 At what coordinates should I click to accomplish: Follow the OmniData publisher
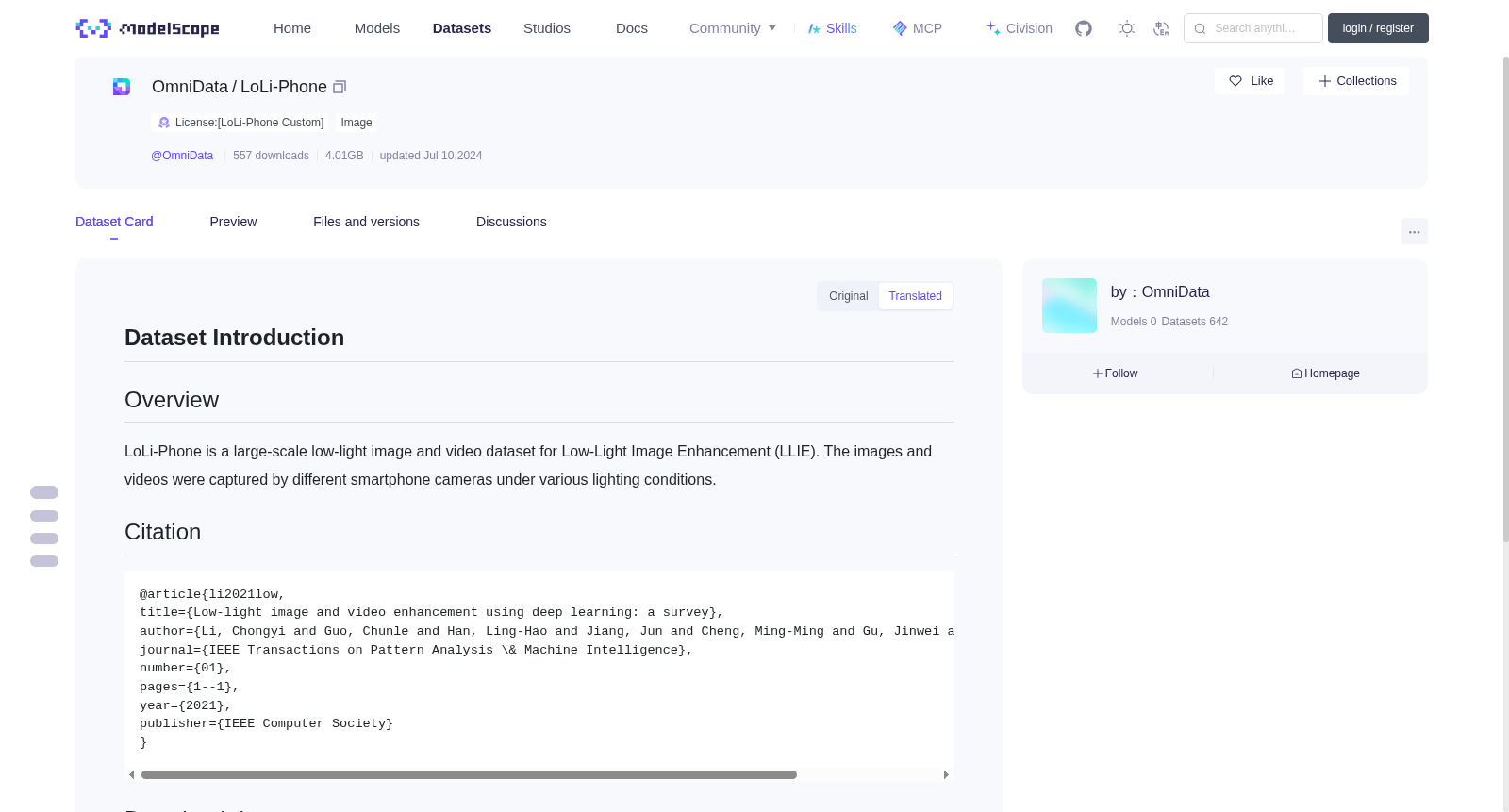pyautogui.click(x=1116, y=373)
